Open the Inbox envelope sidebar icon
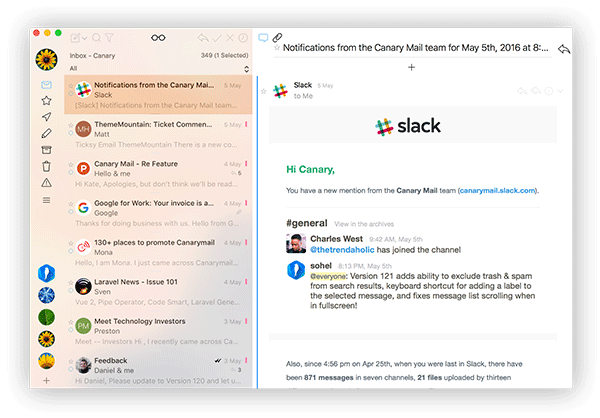This screenshot has width=600, height=418. tap(46, 85)
